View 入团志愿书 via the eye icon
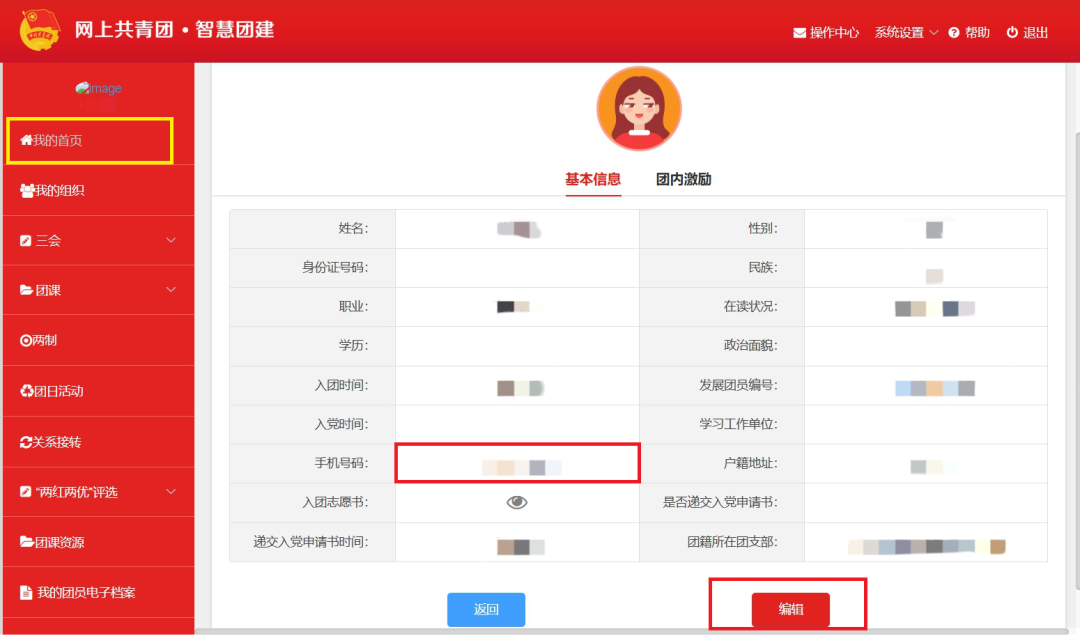 (517, 502)
